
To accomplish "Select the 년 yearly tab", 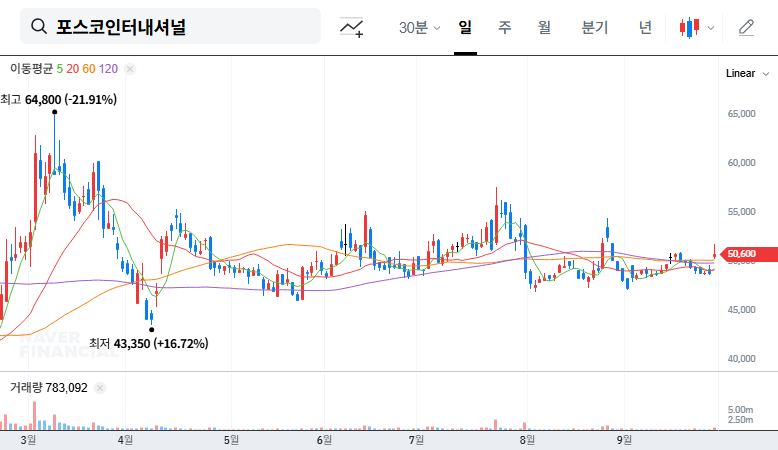I will click(645, 27).
